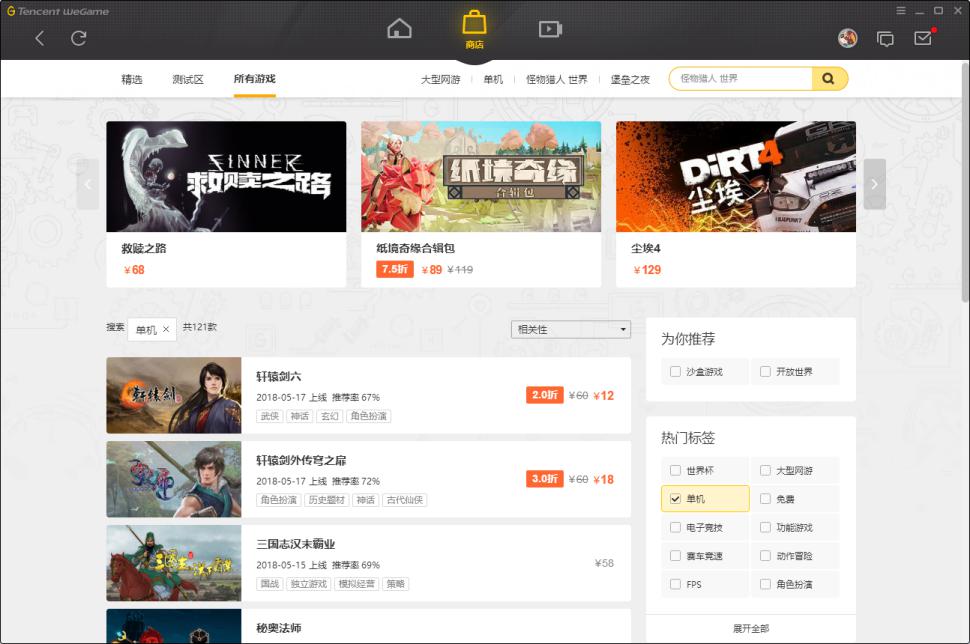
Task: Open the messages chat bubble icon
Action: coord(885,39)
